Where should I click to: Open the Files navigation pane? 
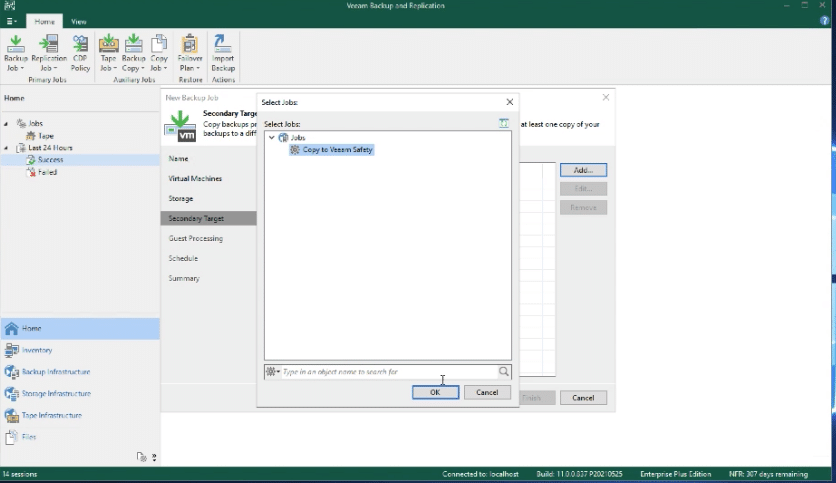(80, 437)
